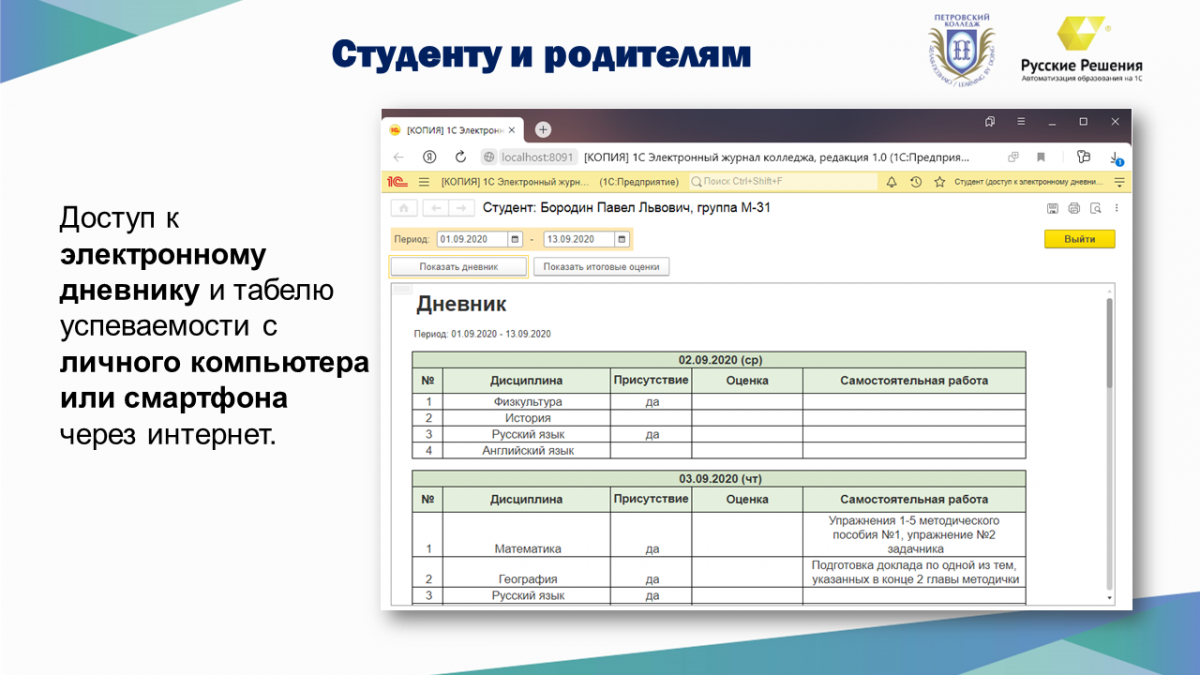The image size is (1200, 675).
Task: Open the 1C main menu hamburger icon
Action: [x=423, y=182]
